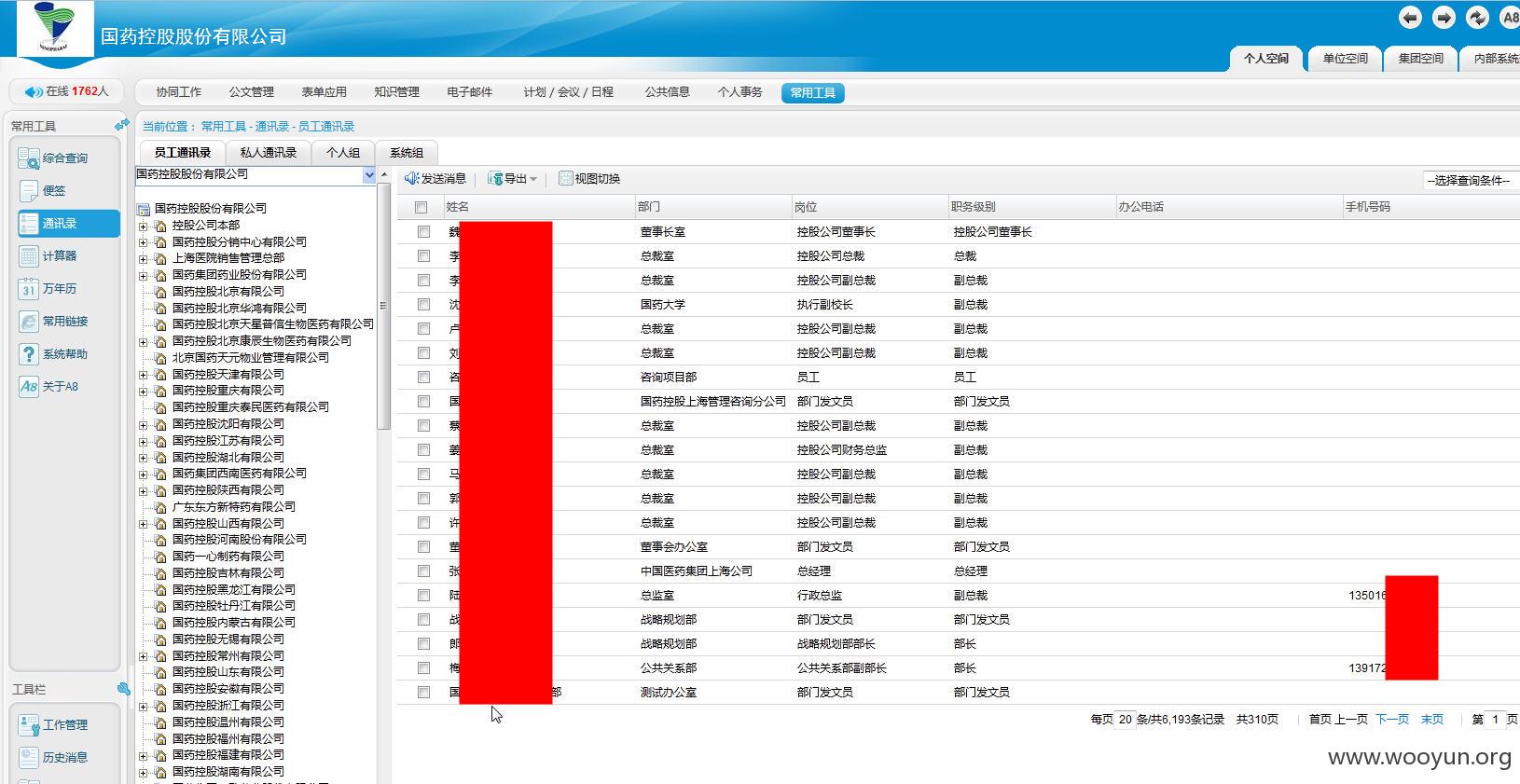
Task: Click the 视图切换 view switch icon
Action: (x=566, y=178)
